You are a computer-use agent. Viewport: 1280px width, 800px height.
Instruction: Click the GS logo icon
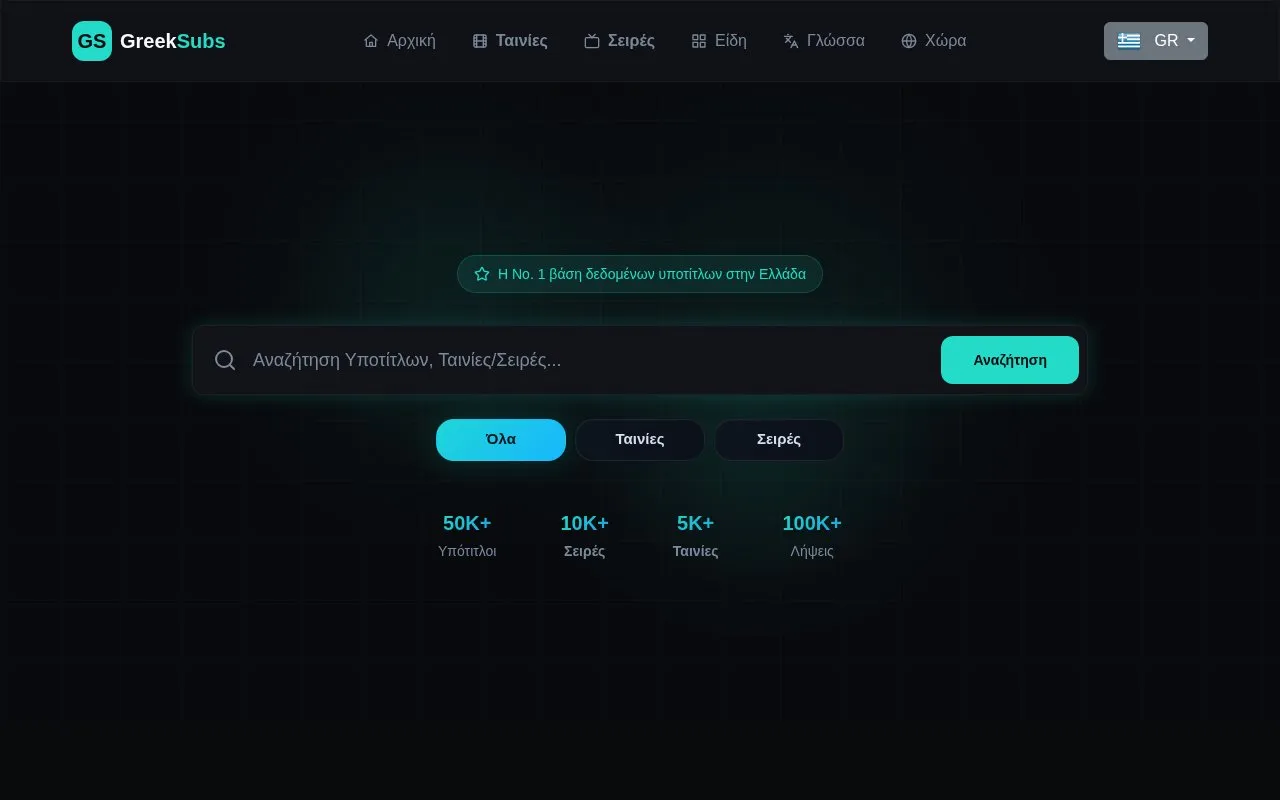92,41
